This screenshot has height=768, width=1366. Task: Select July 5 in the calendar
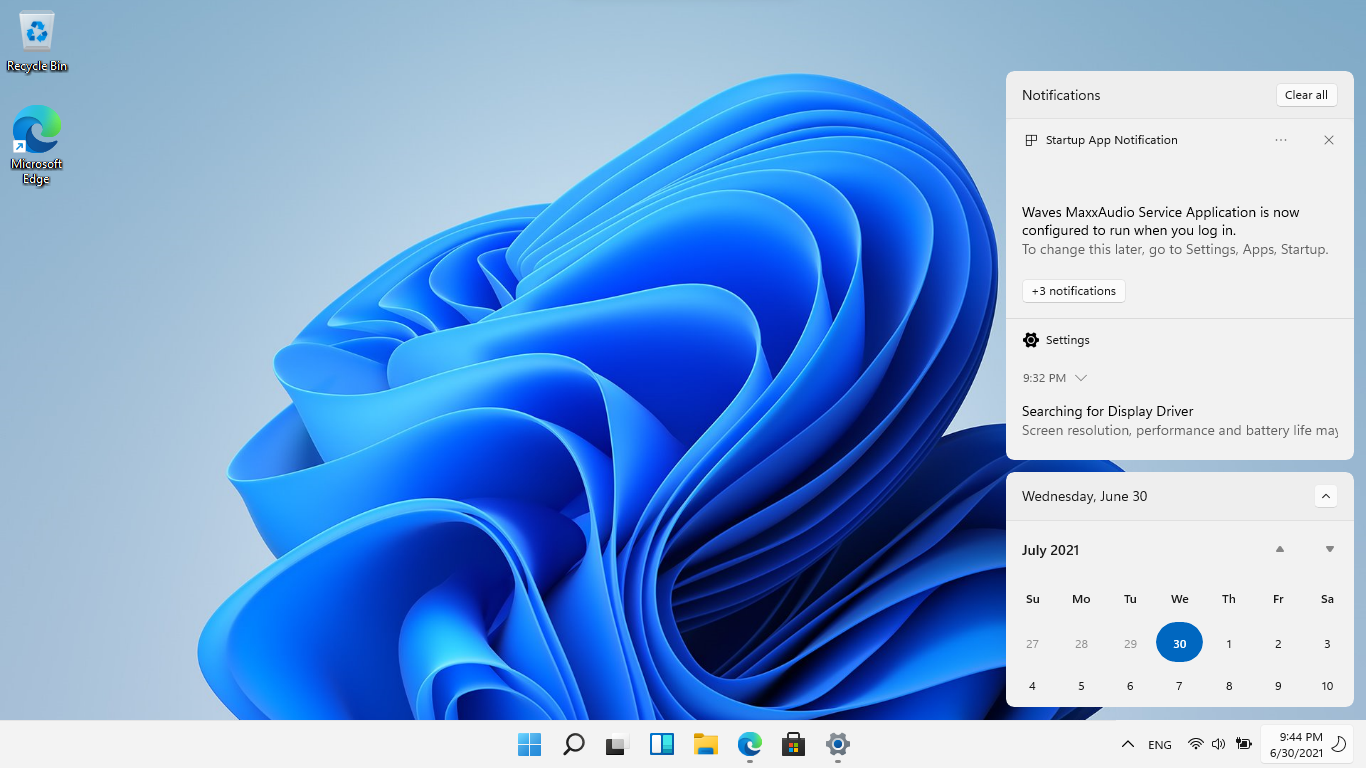tap(1081, 686)
